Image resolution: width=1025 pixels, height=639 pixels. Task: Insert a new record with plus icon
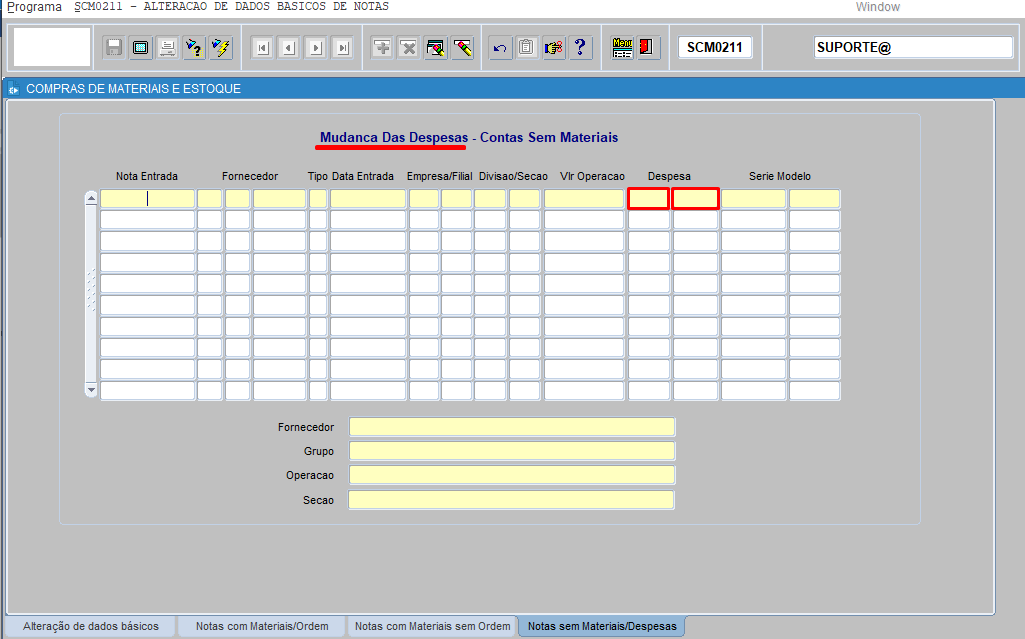[382, 48]
